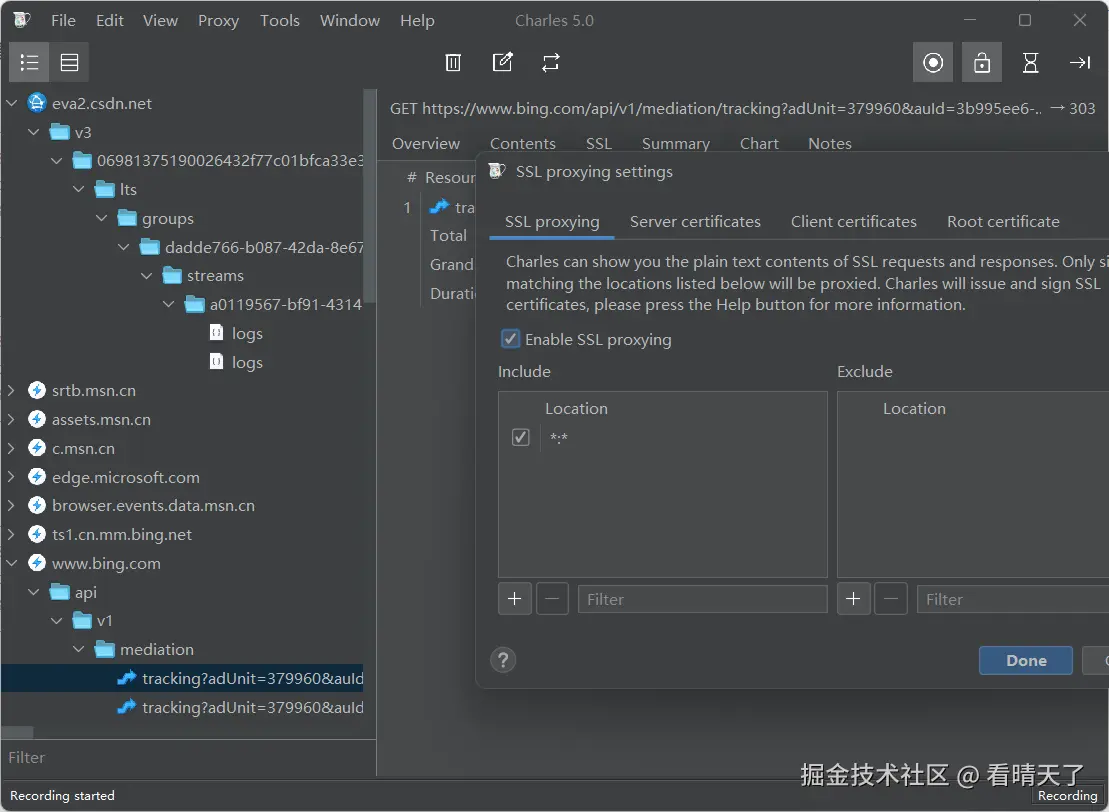The width and height of the screenshot is (1109, 812).
Task: Click the second logs file icon
Action: pyautogui.click(x=216, y=362)
